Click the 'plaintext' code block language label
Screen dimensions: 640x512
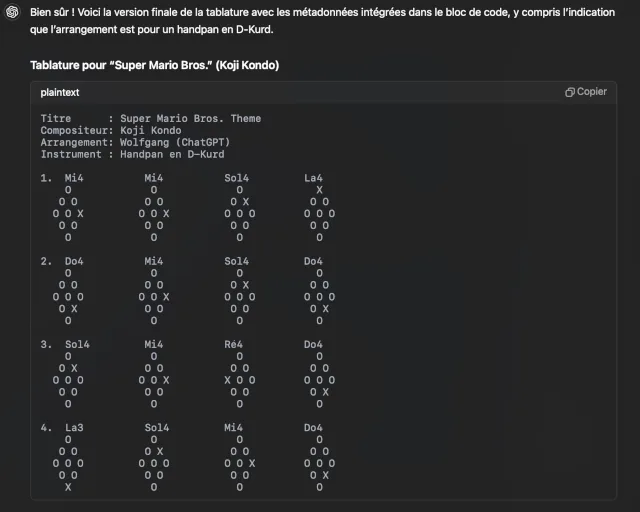(x=60, y=93)
